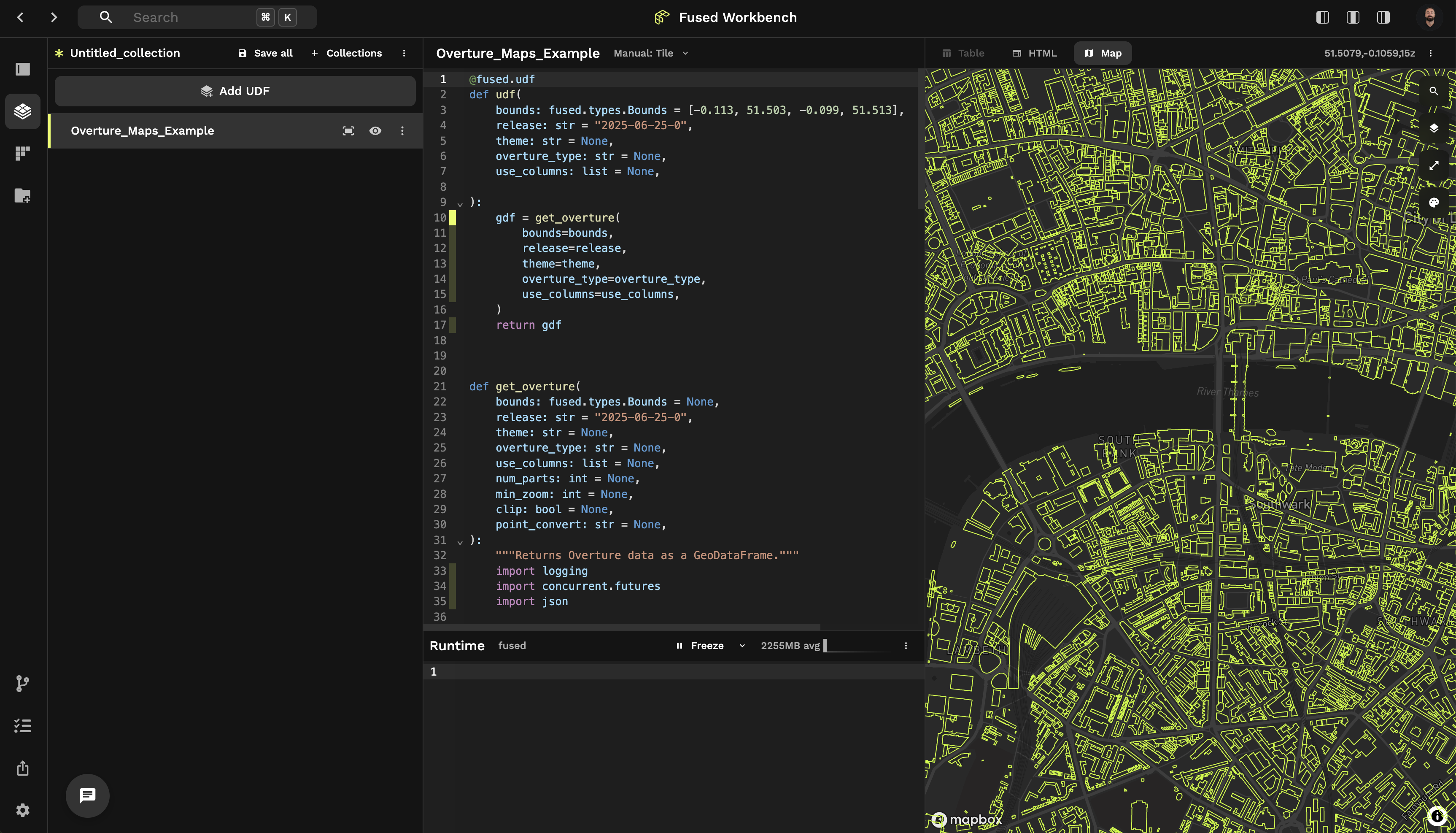Image resolution: width=1456 pixels, height=833 pixels.
Task: Expand the map to fullscreen icon
Action: point(1433,165)
